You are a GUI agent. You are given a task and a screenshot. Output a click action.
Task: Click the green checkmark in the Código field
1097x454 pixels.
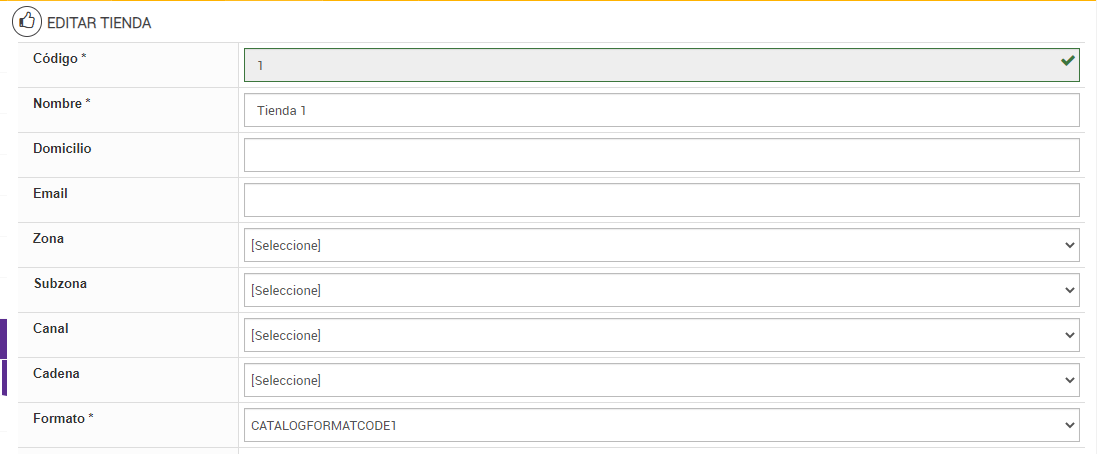coord(1068,61)
